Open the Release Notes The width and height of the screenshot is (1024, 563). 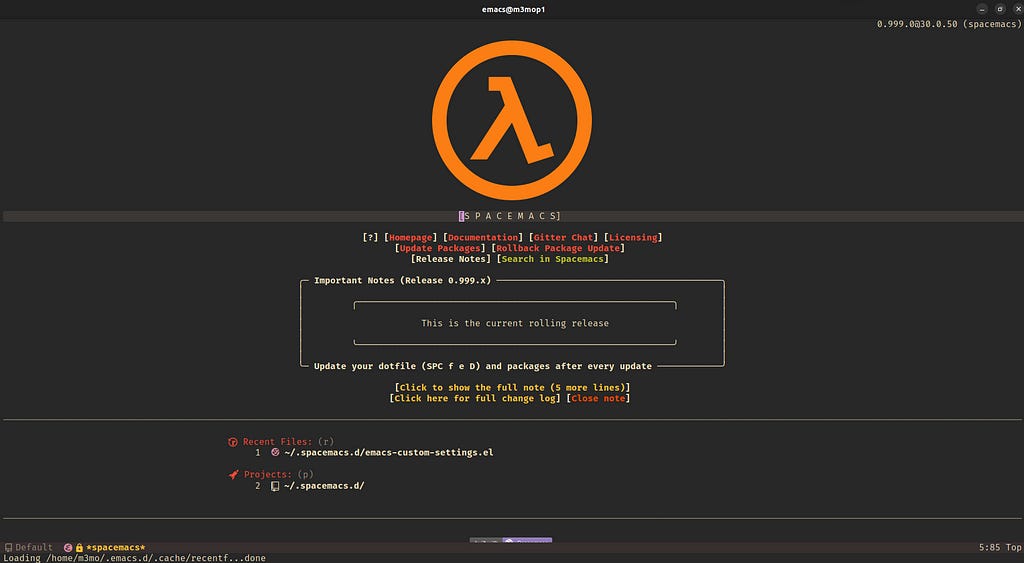click(x=451, y=259)
